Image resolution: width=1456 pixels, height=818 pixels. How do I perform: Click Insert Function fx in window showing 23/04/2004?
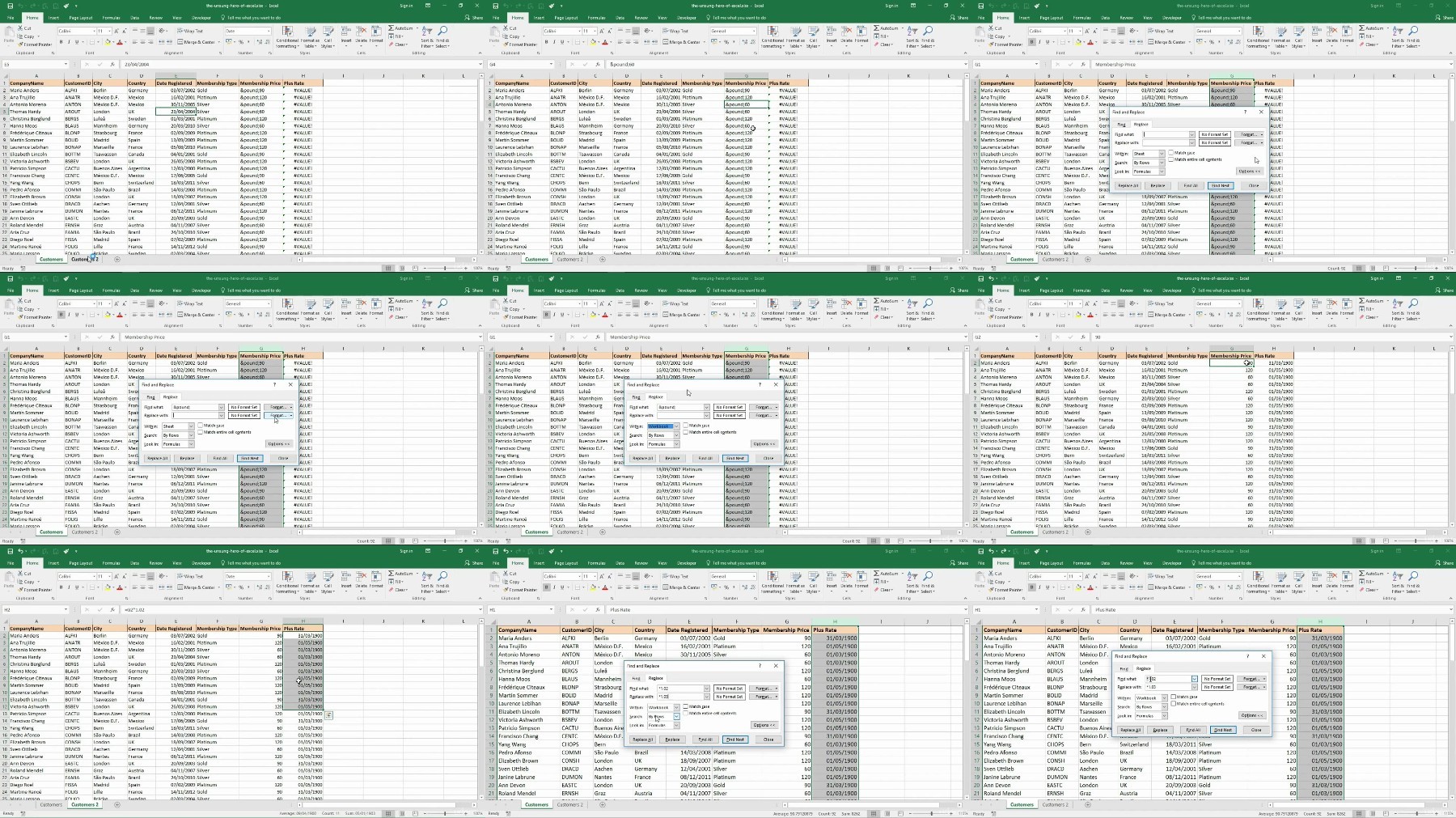(x=112, y=64)
